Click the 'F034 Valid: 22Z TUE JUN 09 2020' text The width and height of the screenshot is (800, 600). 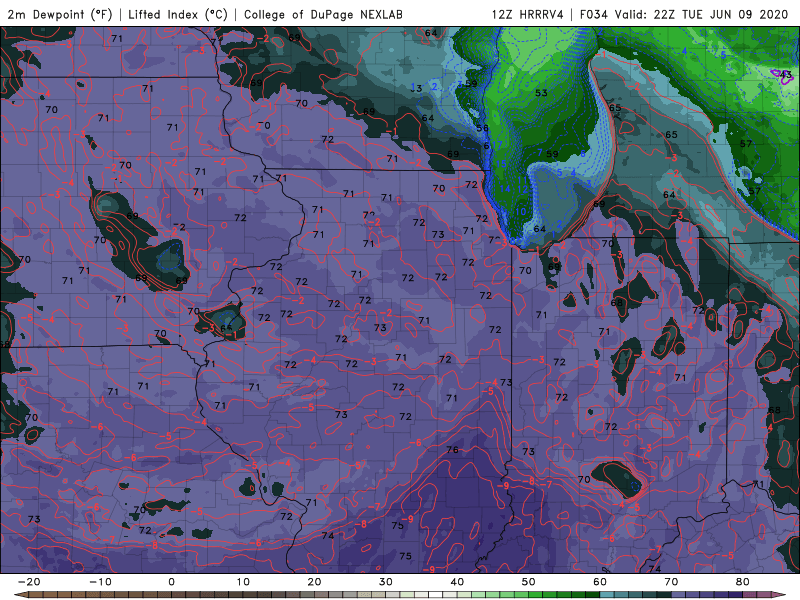pos(684,14)
